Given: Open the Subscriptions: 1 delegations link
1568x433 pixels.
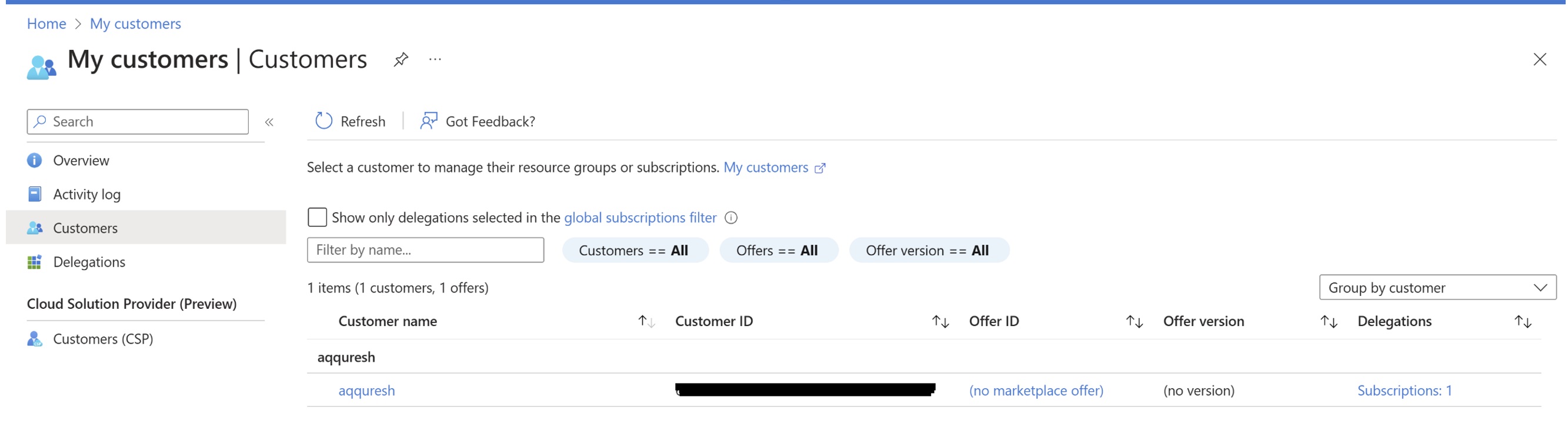Looking at the screenshot, I should (1404, 391).
